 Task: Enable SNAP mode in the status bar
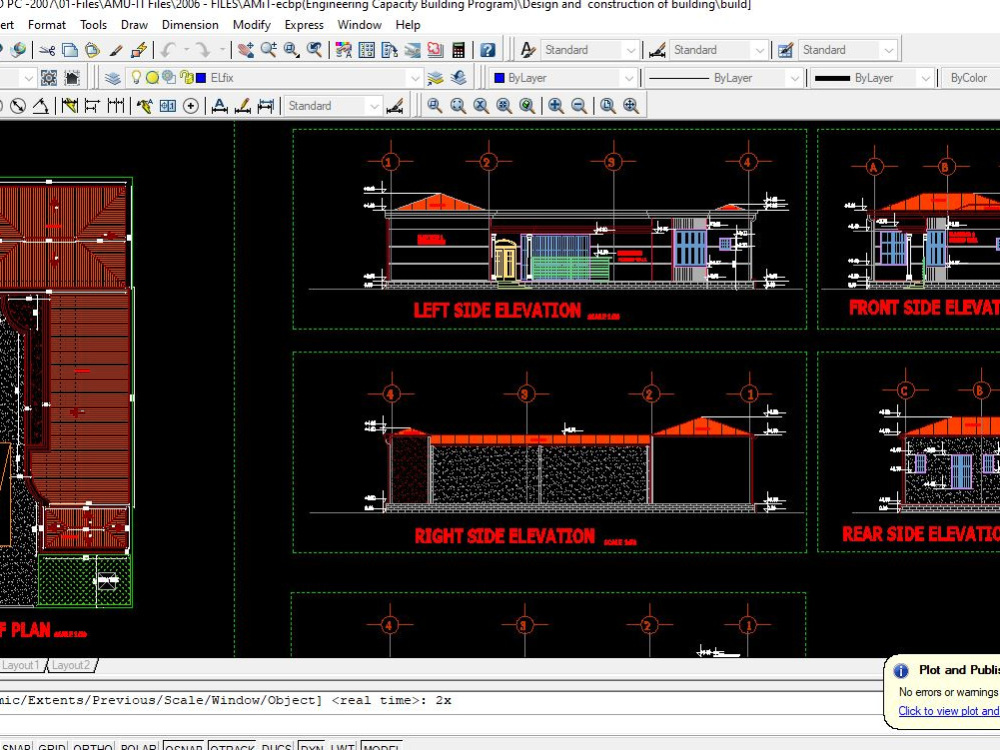coord(17,746)
